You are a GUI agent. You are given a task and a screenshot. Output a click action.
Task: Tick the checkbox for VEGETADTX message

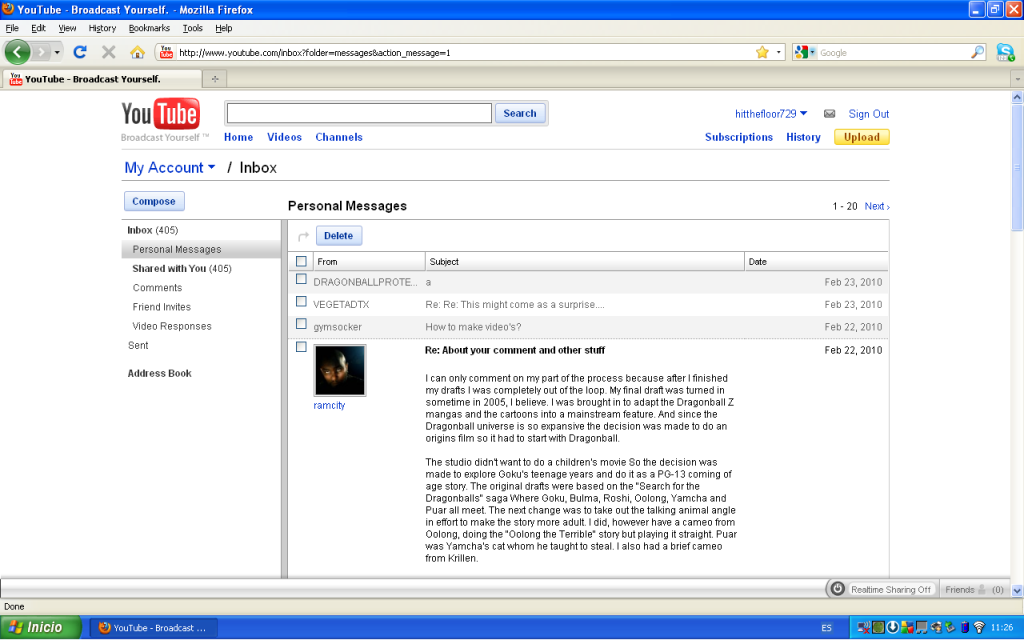301,301
